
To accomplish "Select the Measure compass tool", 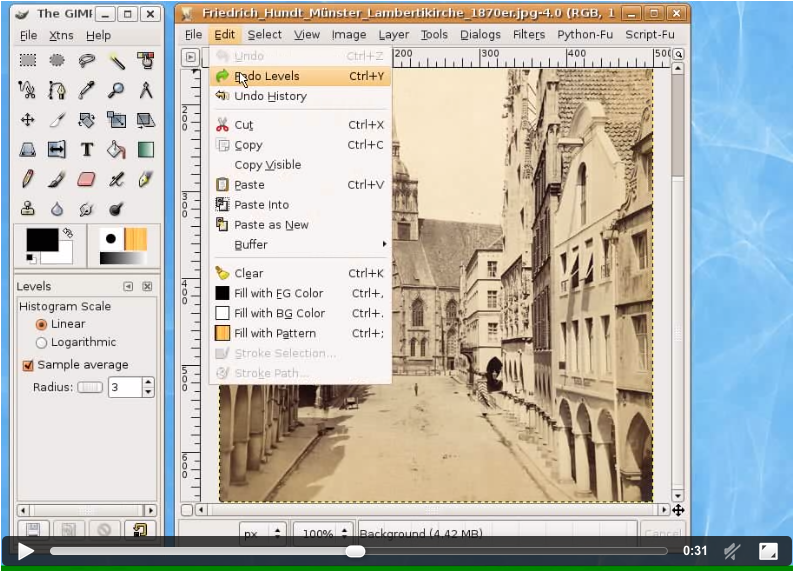I will [x=146, y=90].
